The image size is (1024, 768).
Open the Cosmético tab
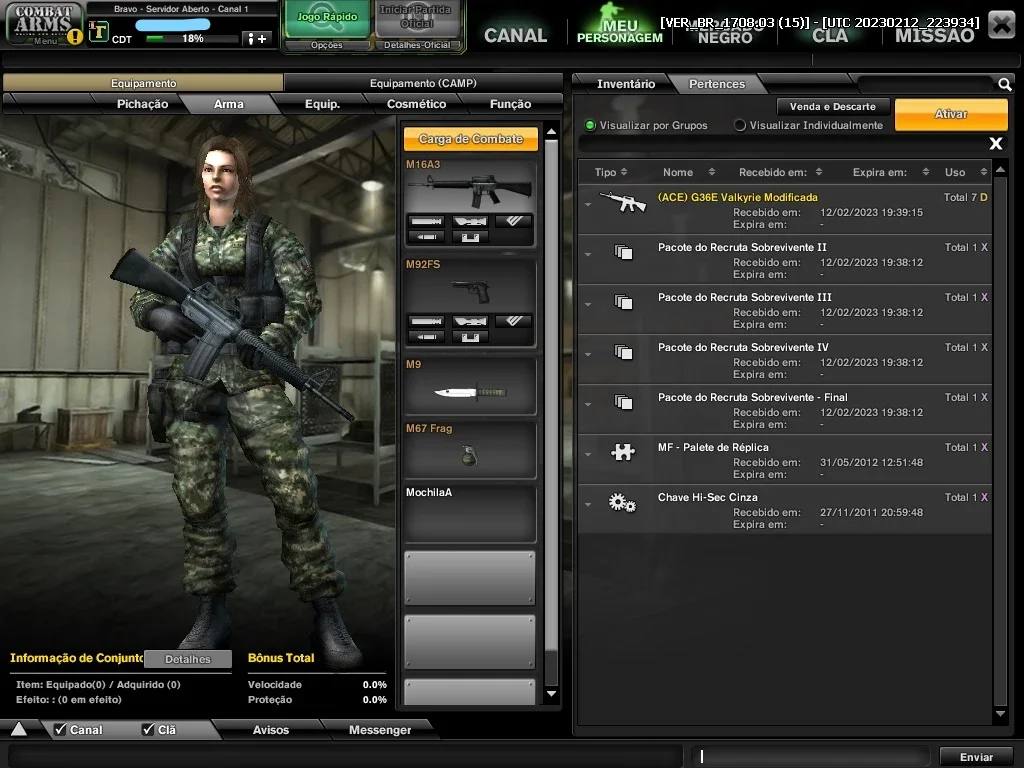coord(416,104)
